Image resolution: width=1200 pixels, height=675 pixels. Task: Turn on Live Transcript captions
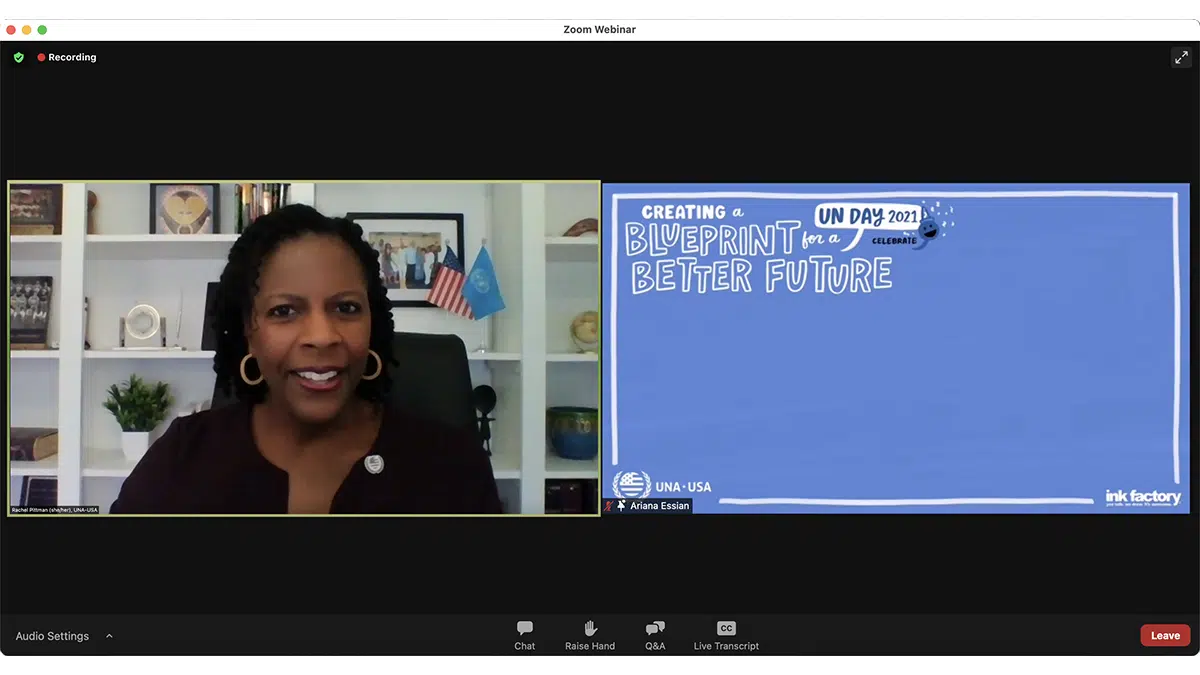(726, 635)
